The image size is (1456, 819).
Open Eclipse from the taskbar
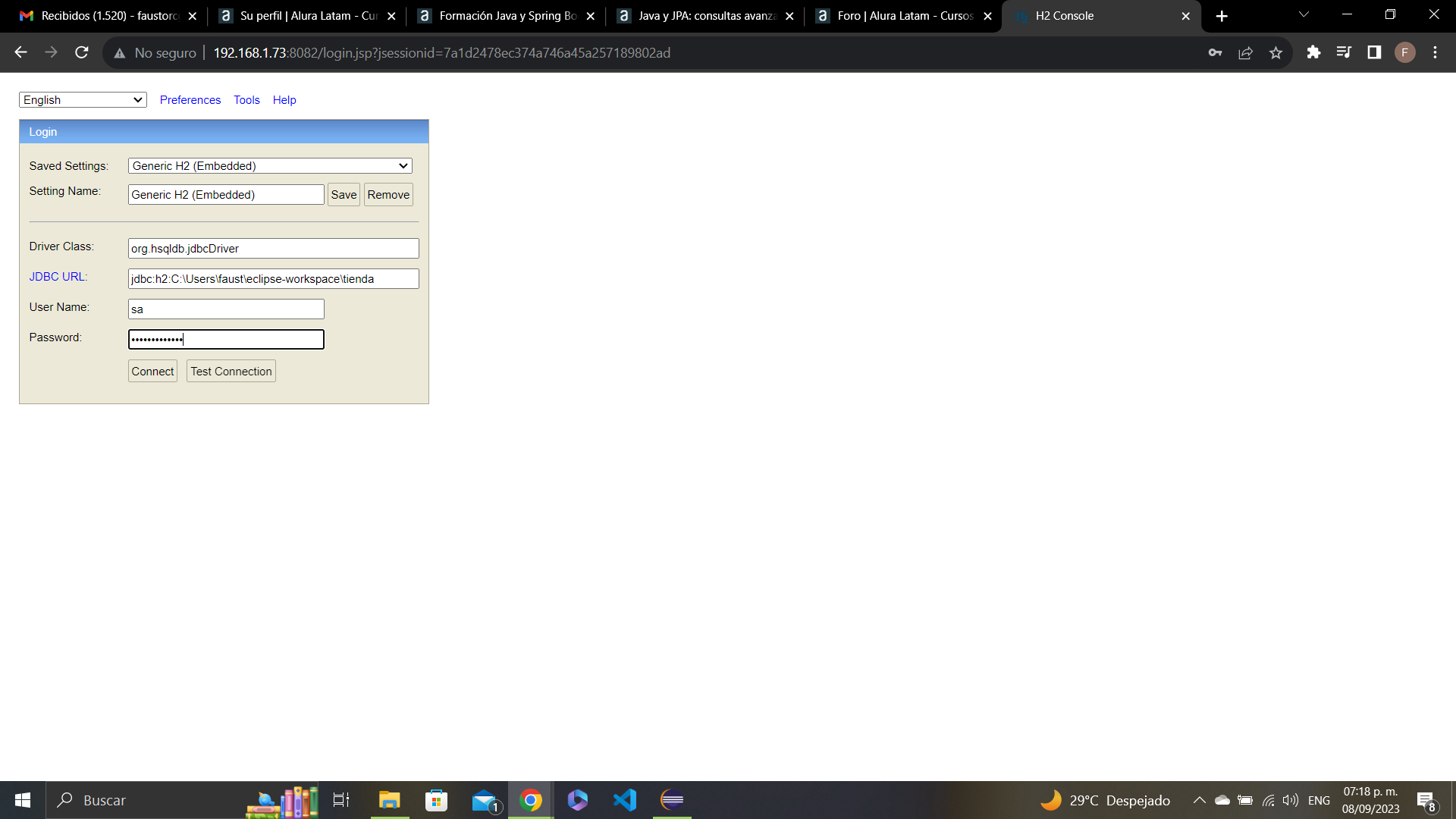coord(672,800)
